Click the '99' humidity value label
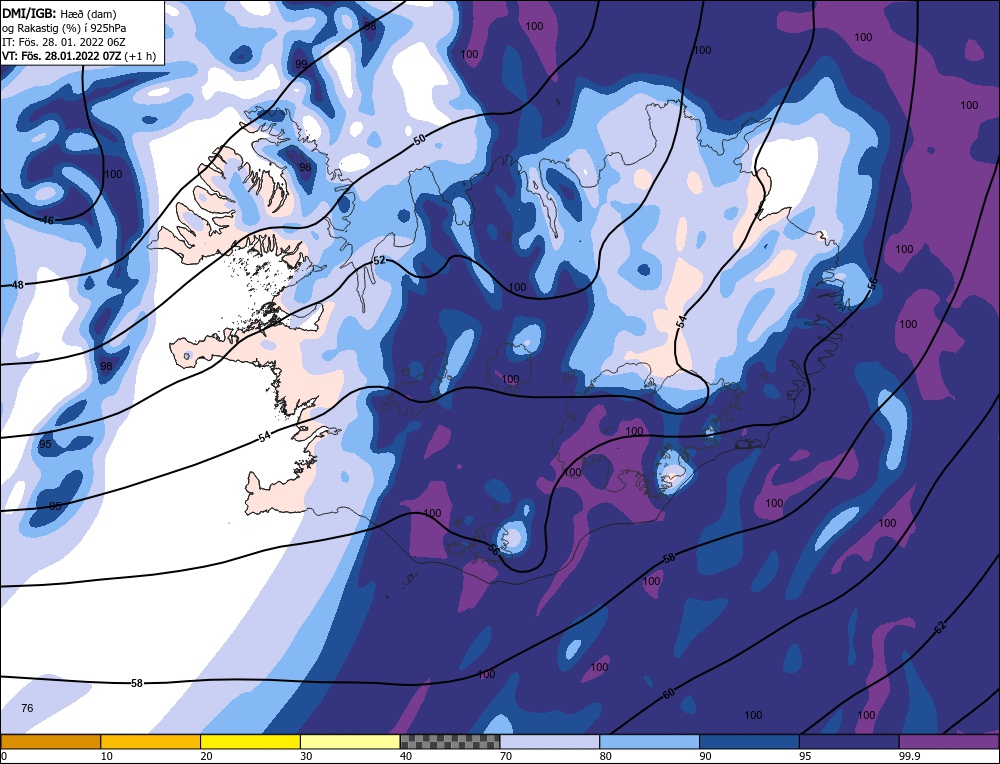This screenshot has height=764, width=1000. 302,64
